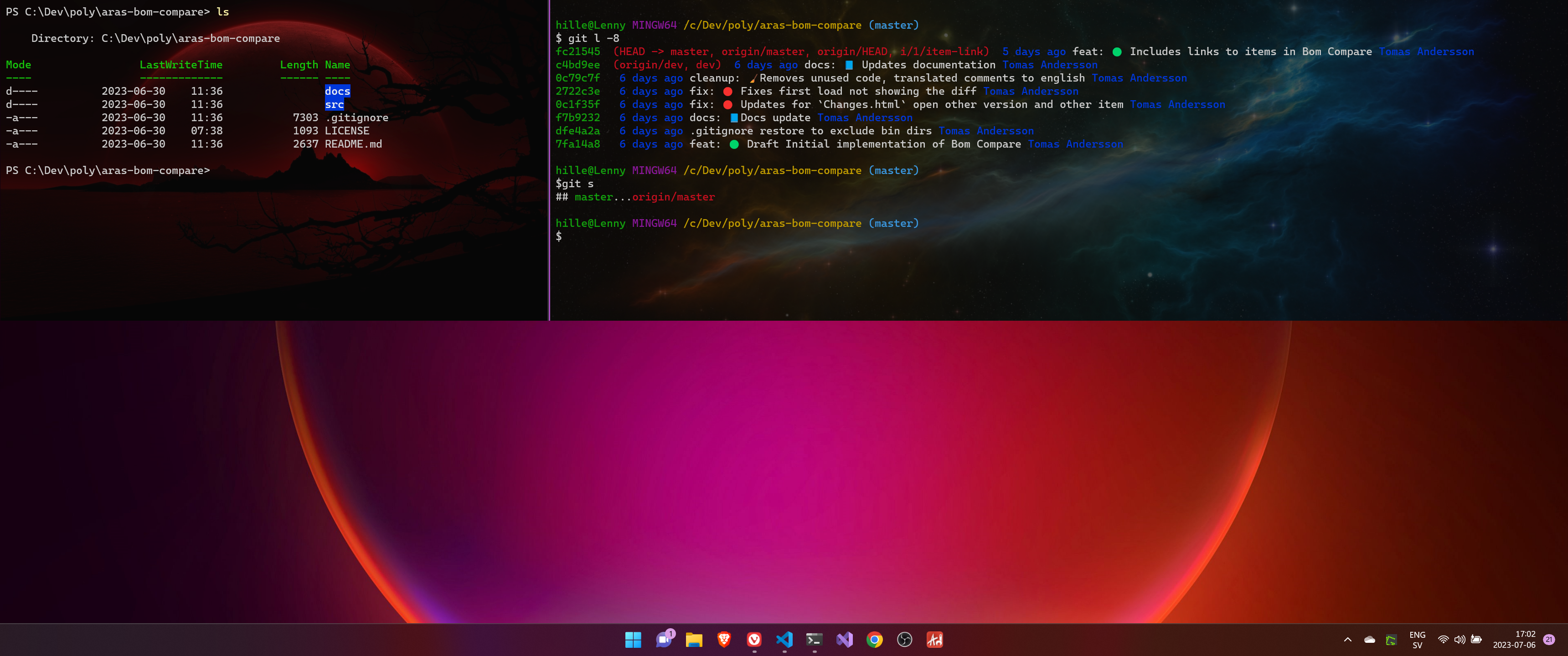Open OBS Studio from the taskbar

pyautogui.click(x=904, y=640)
